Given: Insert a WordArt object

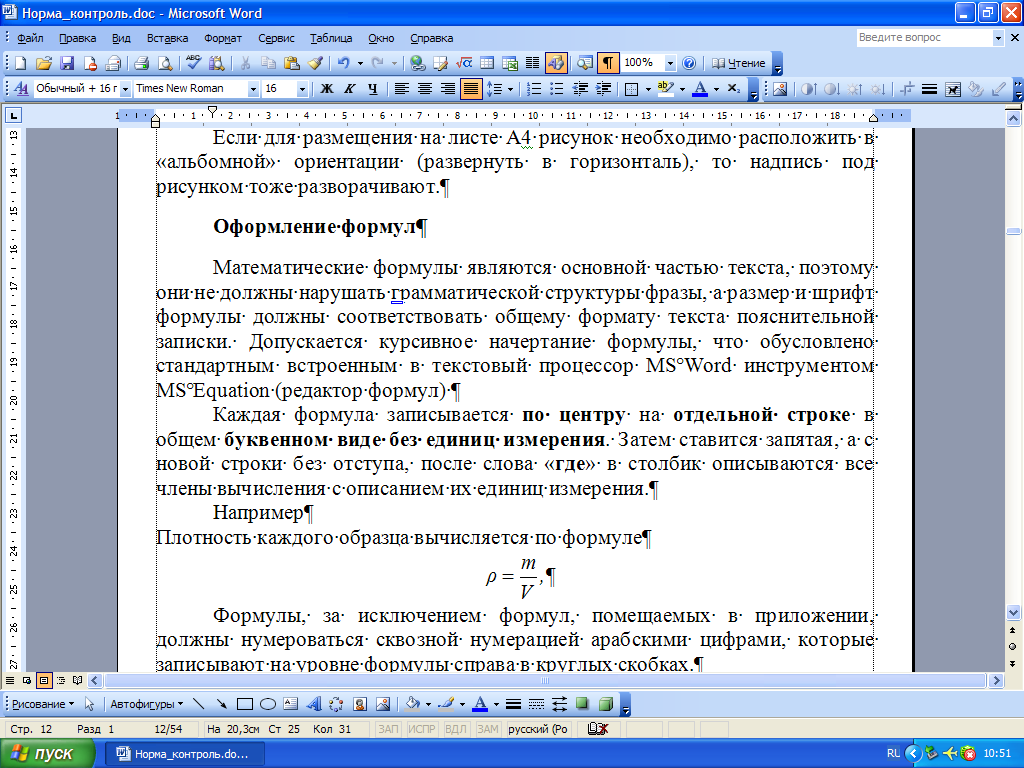Looking at the screenshot, I should pos(313,704).
